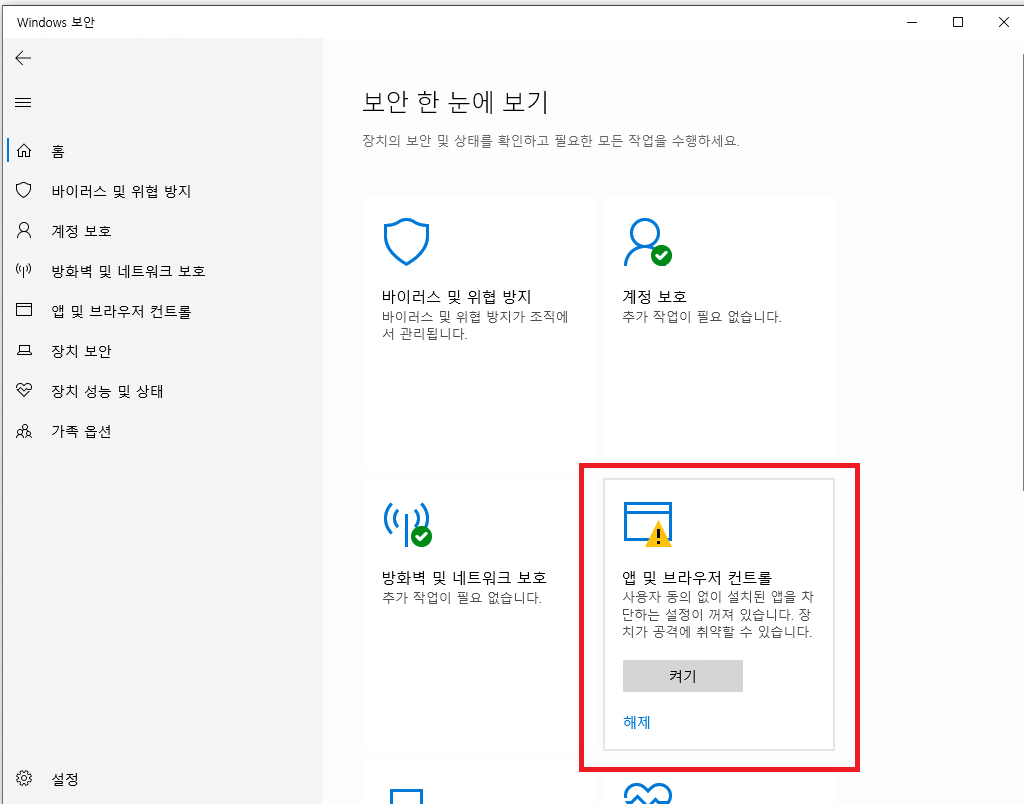This screenshot has height=804, width=1024.
Task: Click the 보안 한 눈에 보기 heading
Action: tap(455, 102)
